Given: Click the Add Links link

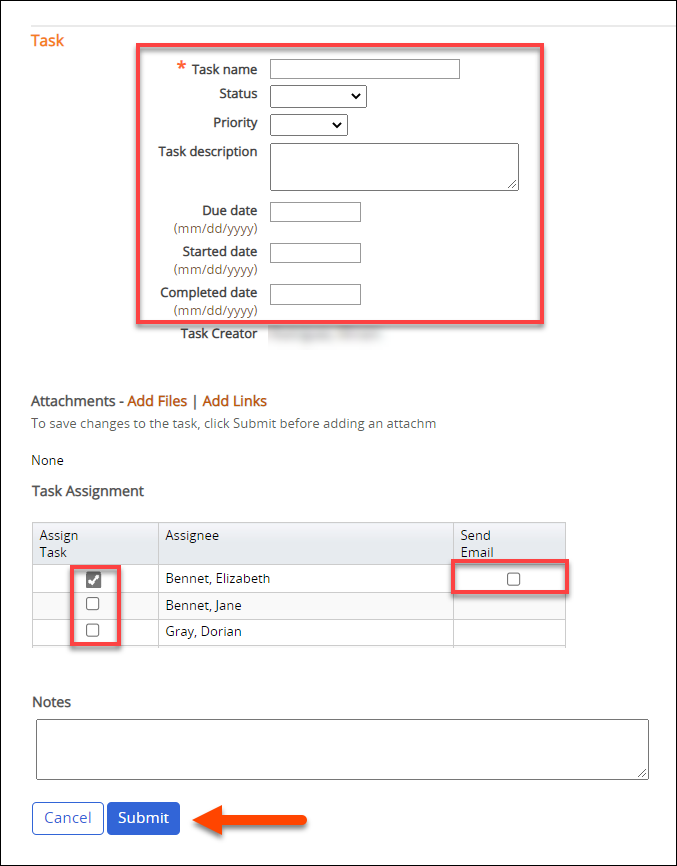Looking at the screenshot, I should click(235, 401).
